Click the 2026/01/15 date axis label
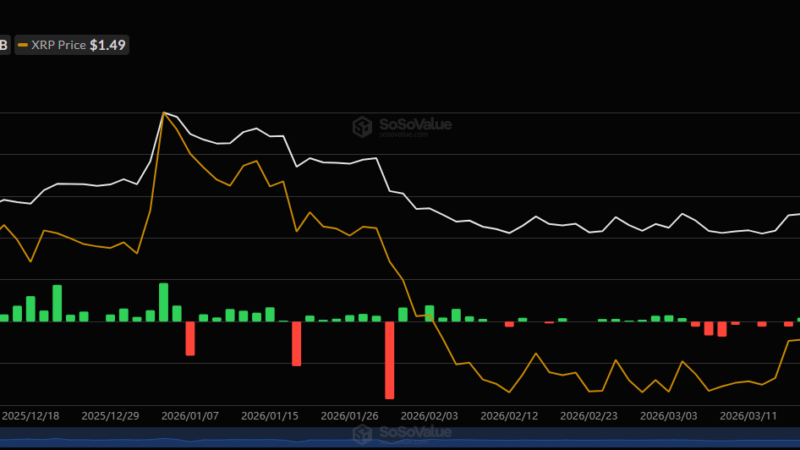This screenshot has width=800, height=450. coord(269,416)
